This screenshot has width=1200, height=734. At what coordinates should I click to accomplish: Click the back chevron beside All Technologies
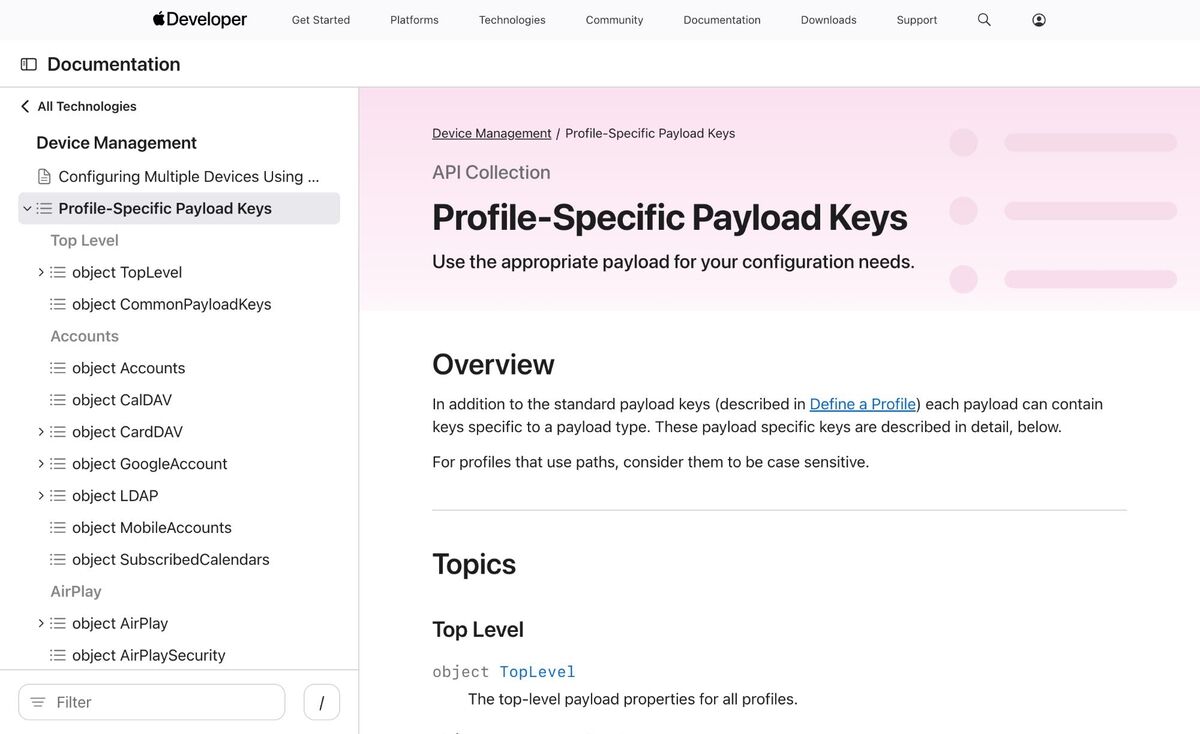click(x=25, y=106)
